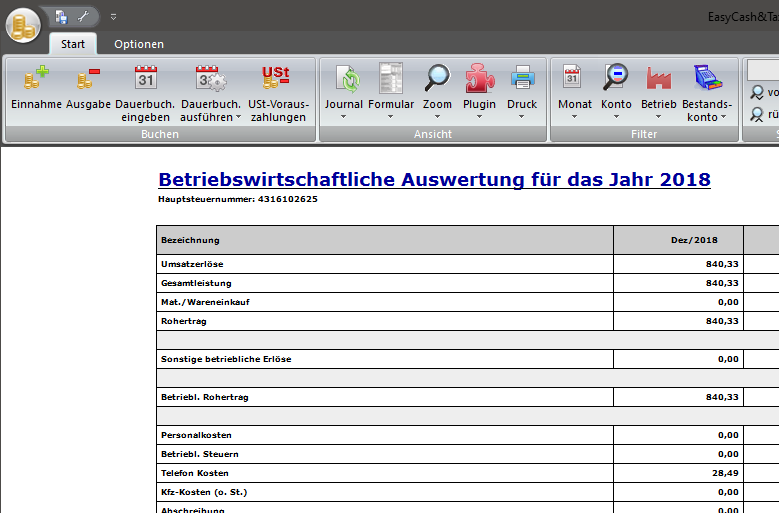Click USt-Vorauszahlungen icon
Screen dimensions: 779x513
pos(276,78)
